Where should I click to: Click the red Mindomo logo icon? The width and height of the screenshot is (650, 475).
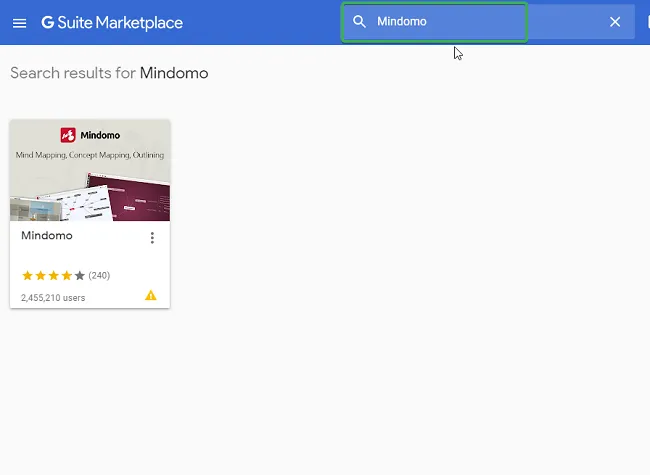[68, 135]
